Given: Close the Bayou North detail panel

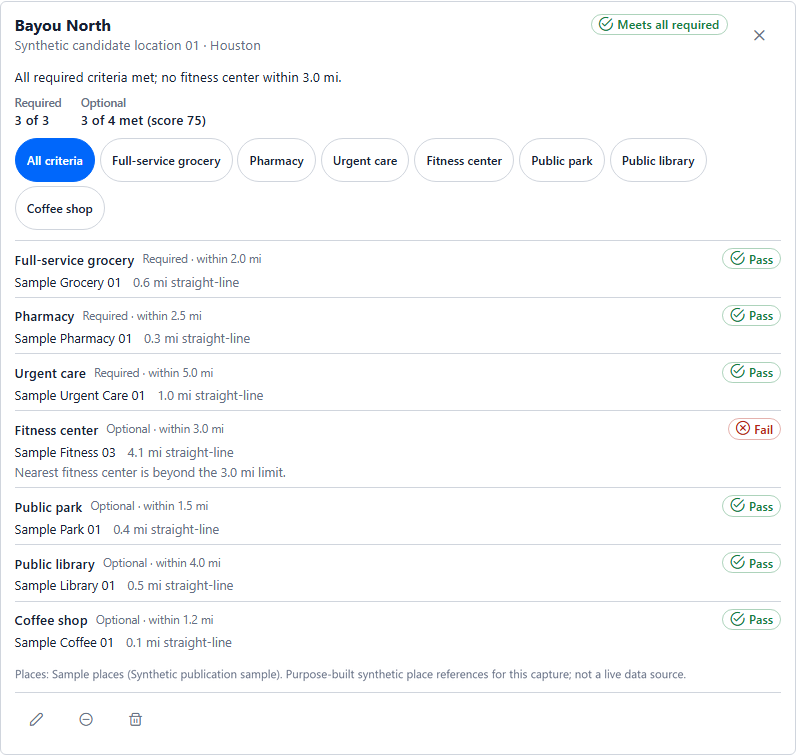Looking at the screenshot, I should 759,35.
